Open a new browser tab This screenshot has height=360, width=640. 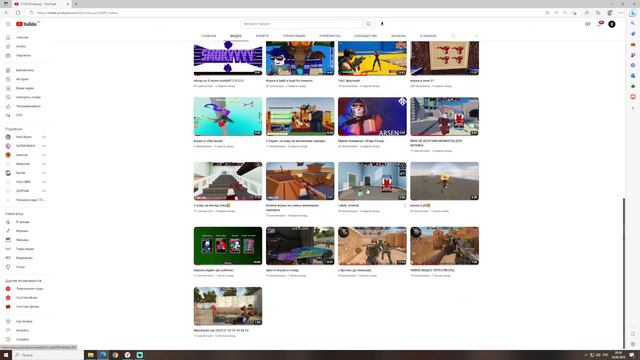76,4
